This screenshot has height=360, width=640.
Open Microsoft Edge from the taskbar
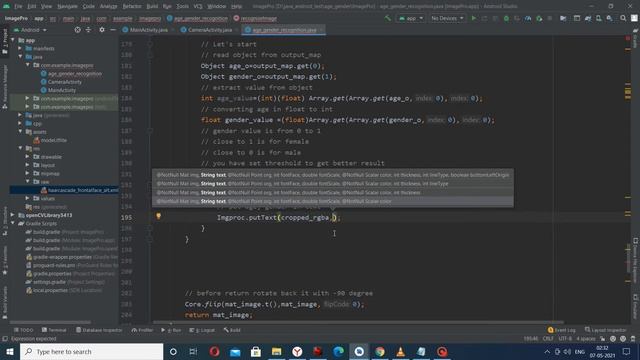click(338, 351)
